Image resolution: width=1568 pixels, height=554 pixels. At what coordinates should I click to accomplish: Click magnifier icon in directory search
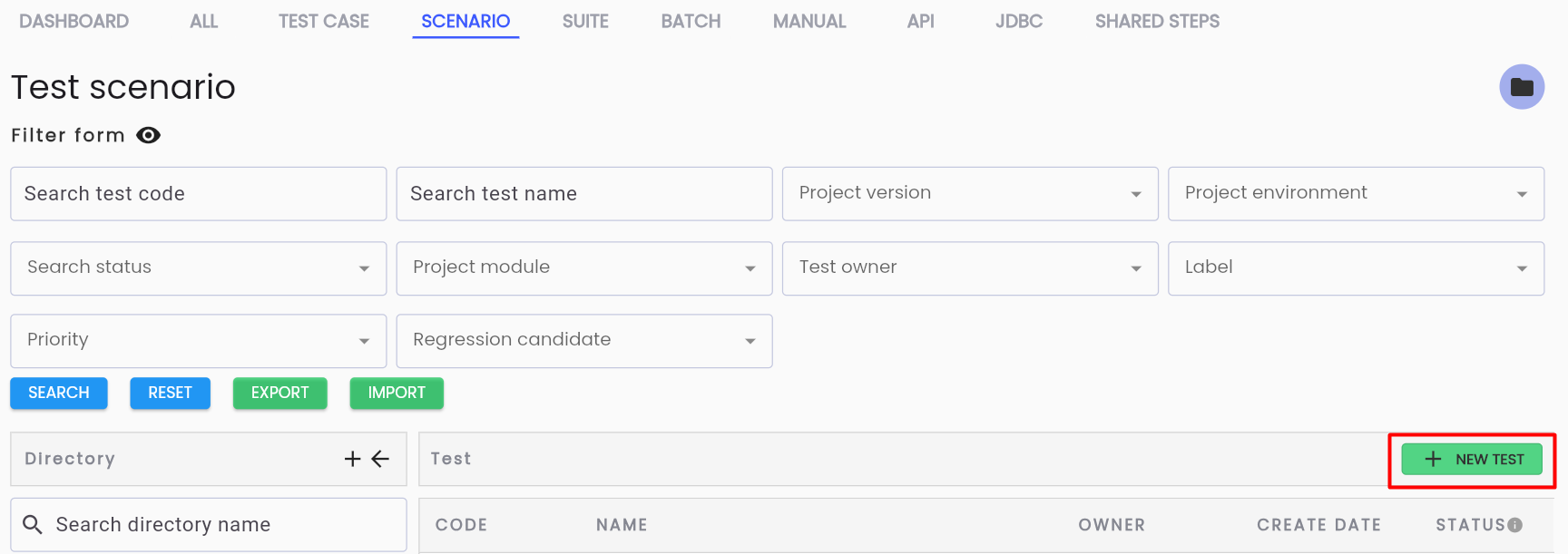[x=33, y=525]
